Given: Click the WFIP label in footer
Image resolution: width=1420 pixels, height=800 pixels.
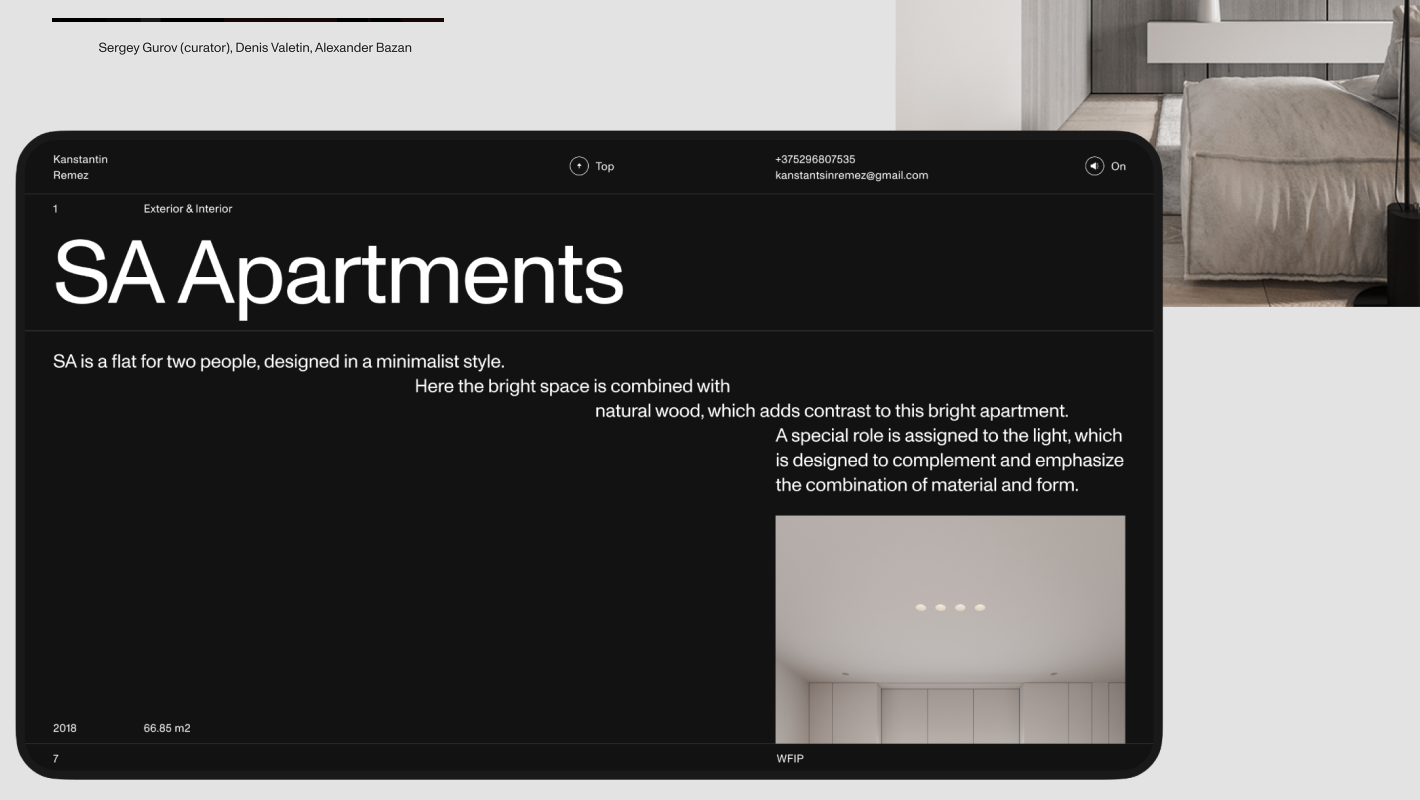Looking at the screenshot, I should point(789,759).
